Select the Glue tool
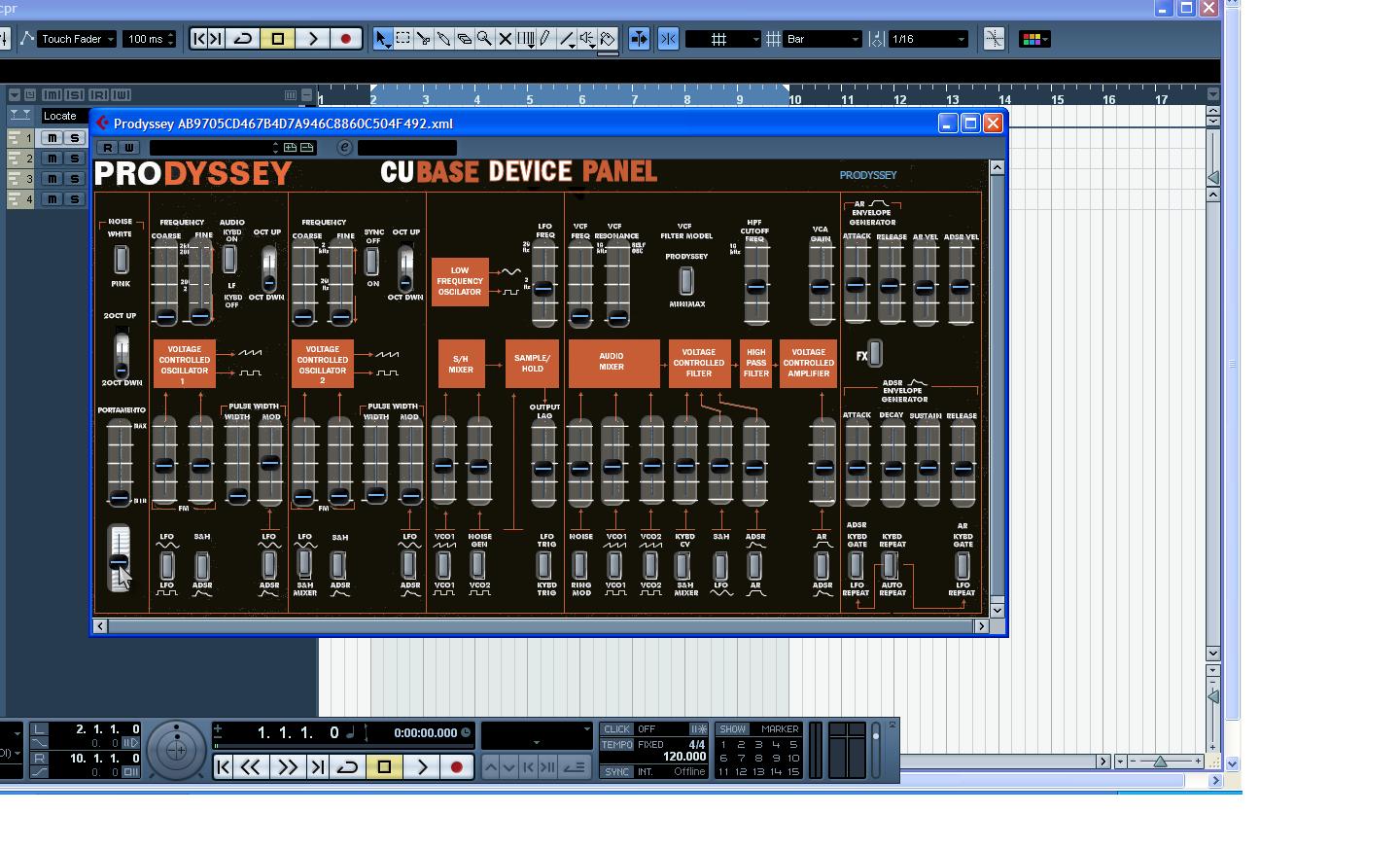1400x850 pixels. [x=443, y=39]
